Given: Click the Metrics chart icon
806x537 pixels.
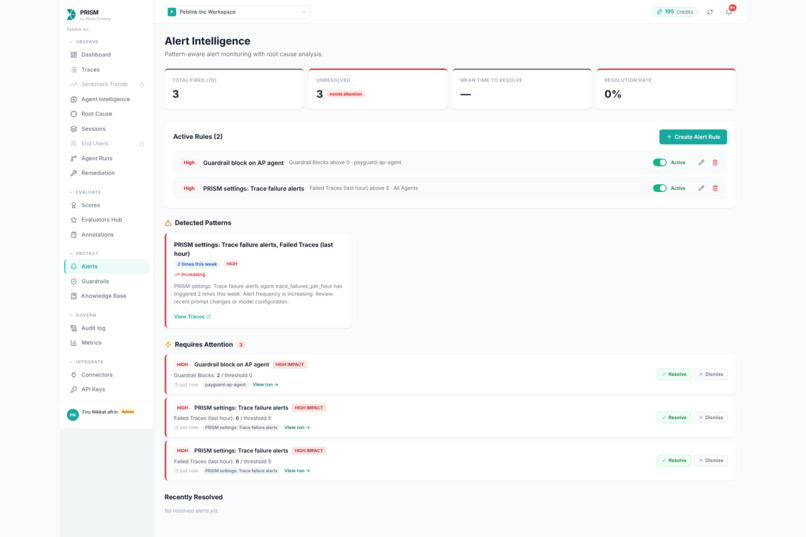Looking at the screenshot, I should [74, 343].
